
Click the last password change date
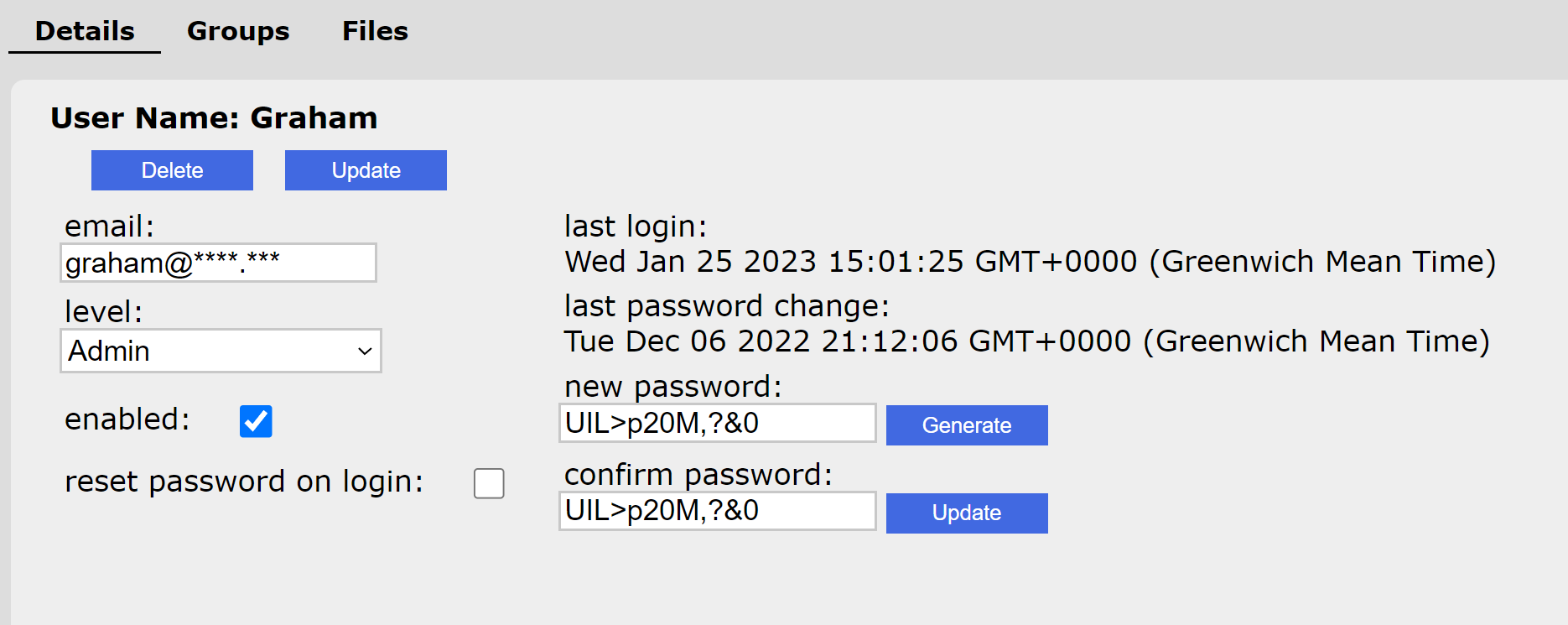click(x=1026, y=341)
